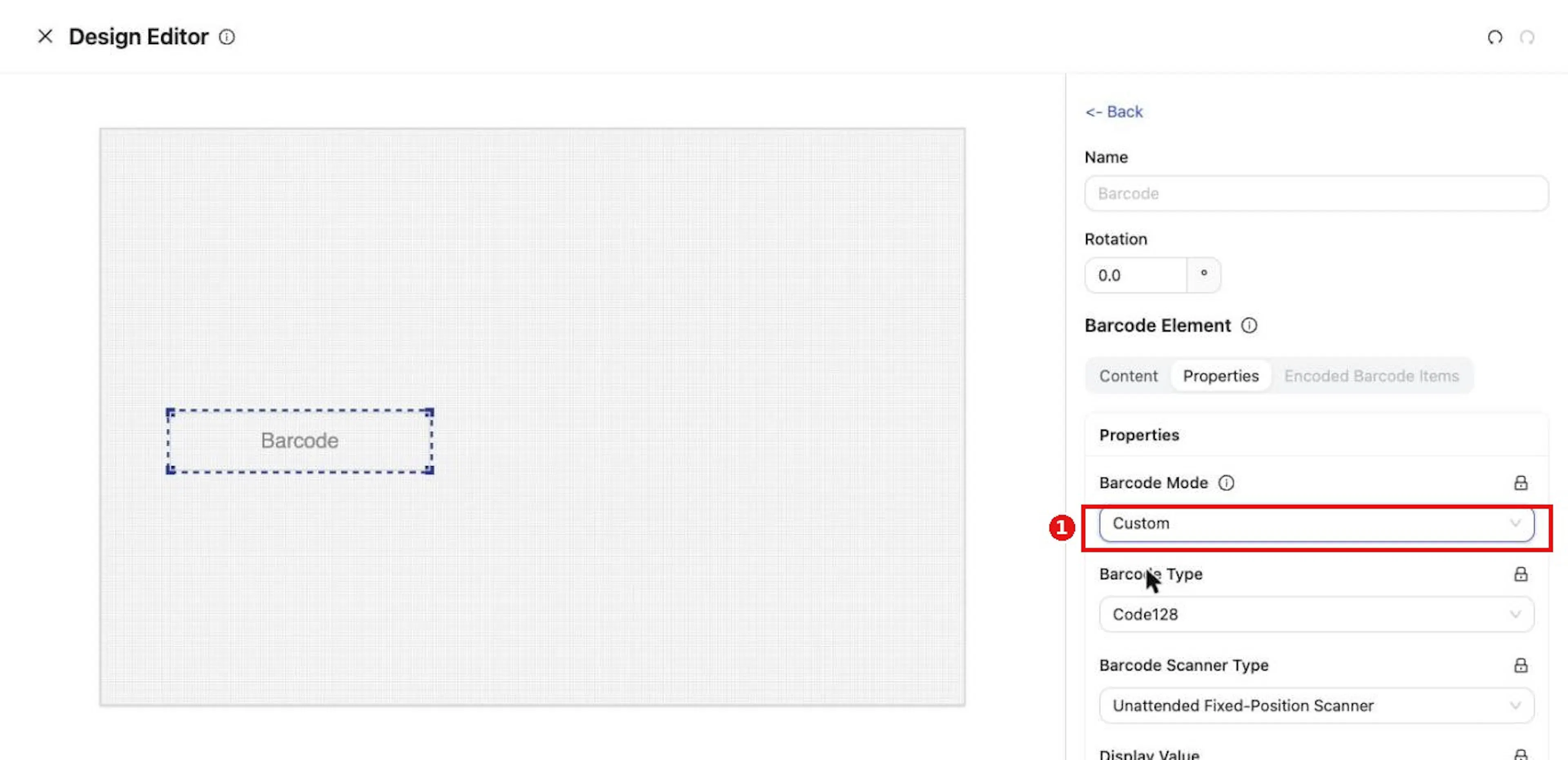Switch to the Content tab

tap(1128, 376)
